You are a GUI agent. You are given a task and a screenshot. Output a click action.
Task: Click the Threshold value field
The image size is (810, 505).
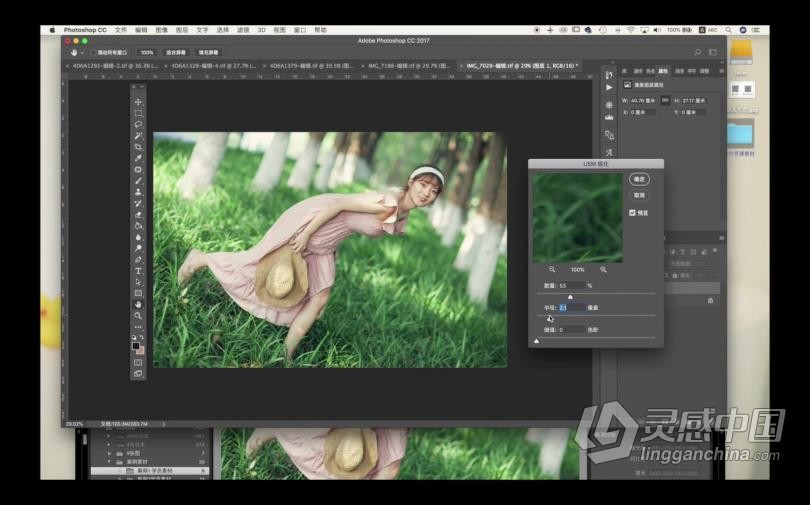click(x=571, y=329)
